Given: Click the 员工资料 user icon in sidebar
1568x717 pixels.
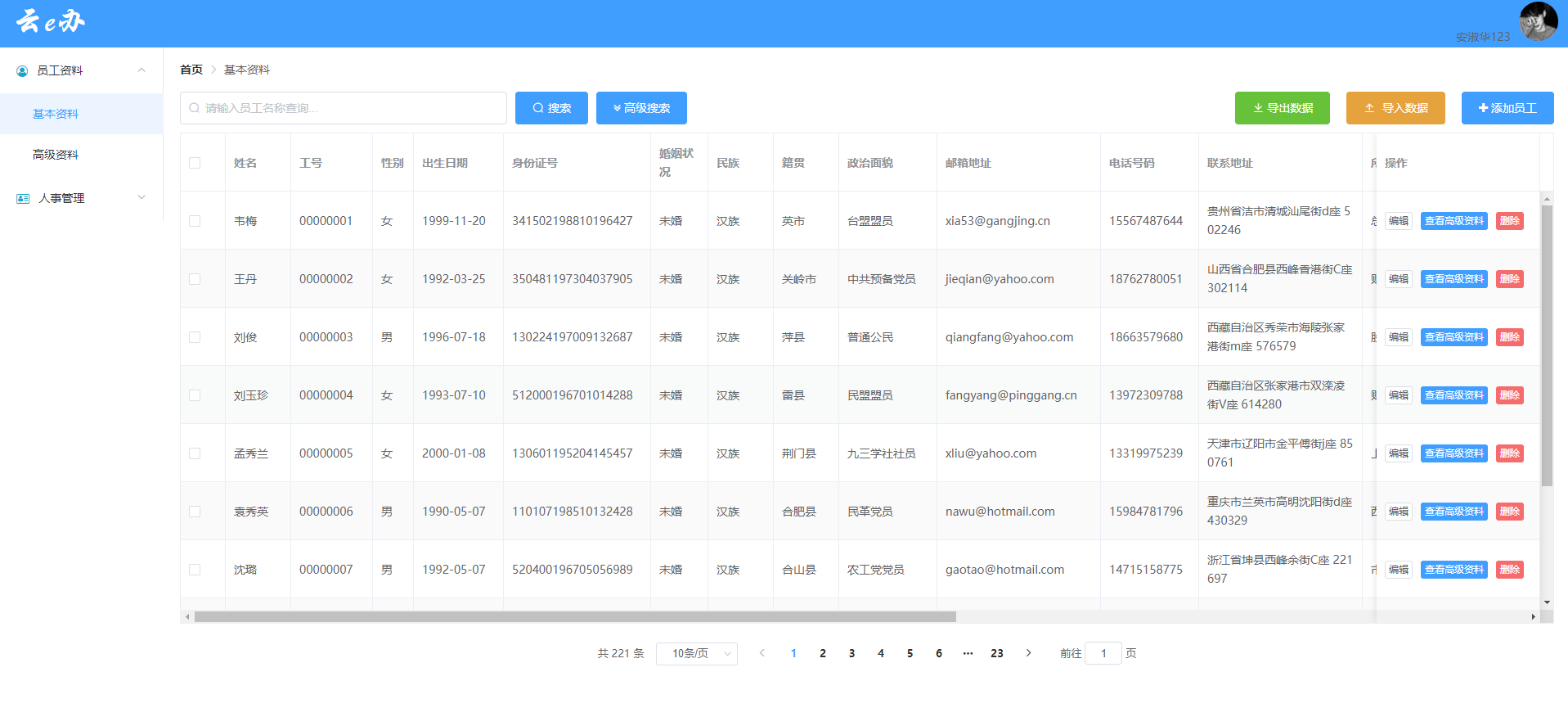Looking at the screenshot, I should tap(22, 71).
